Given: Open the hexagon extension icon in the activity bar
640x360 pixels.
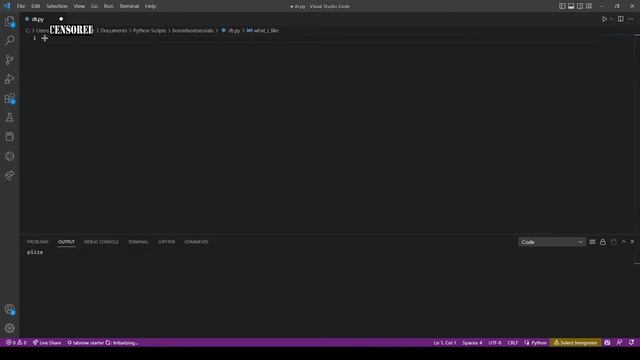Looking at the screenshot, I should tap(9, 156).
